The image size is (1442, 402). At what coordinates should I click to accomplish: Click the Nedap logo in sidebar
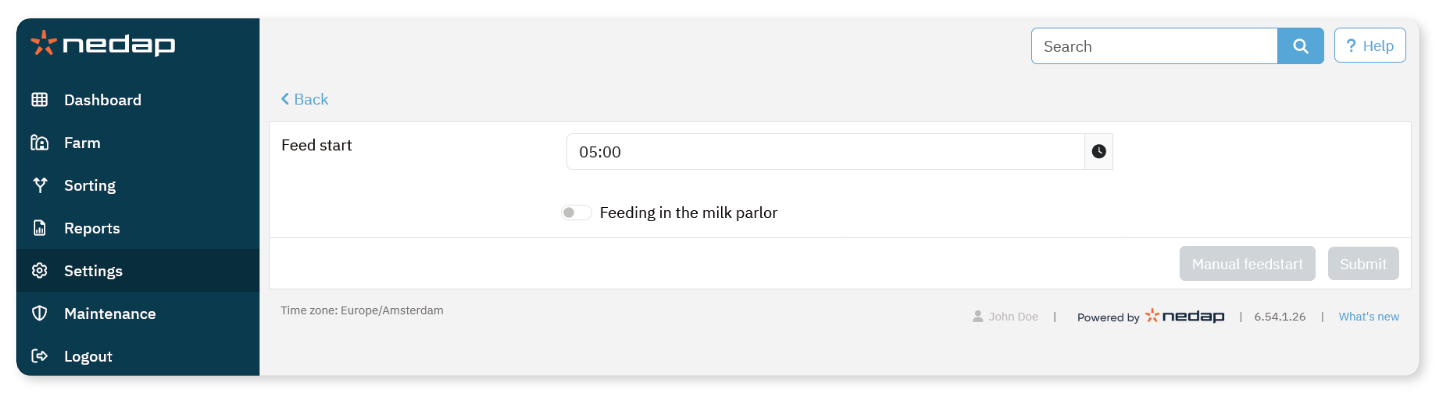[x=103, y=45]
